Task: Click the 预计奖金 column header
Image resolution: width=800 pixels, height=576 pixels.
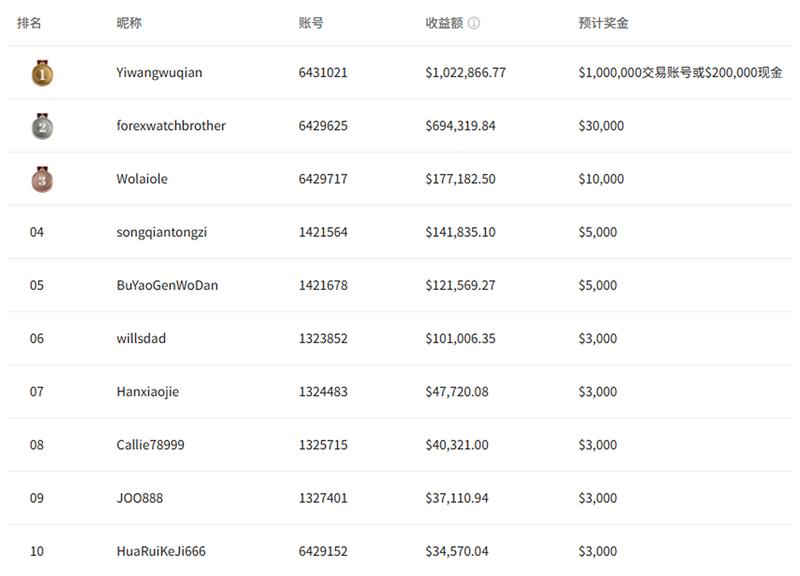Action: (x=603, y=23)
